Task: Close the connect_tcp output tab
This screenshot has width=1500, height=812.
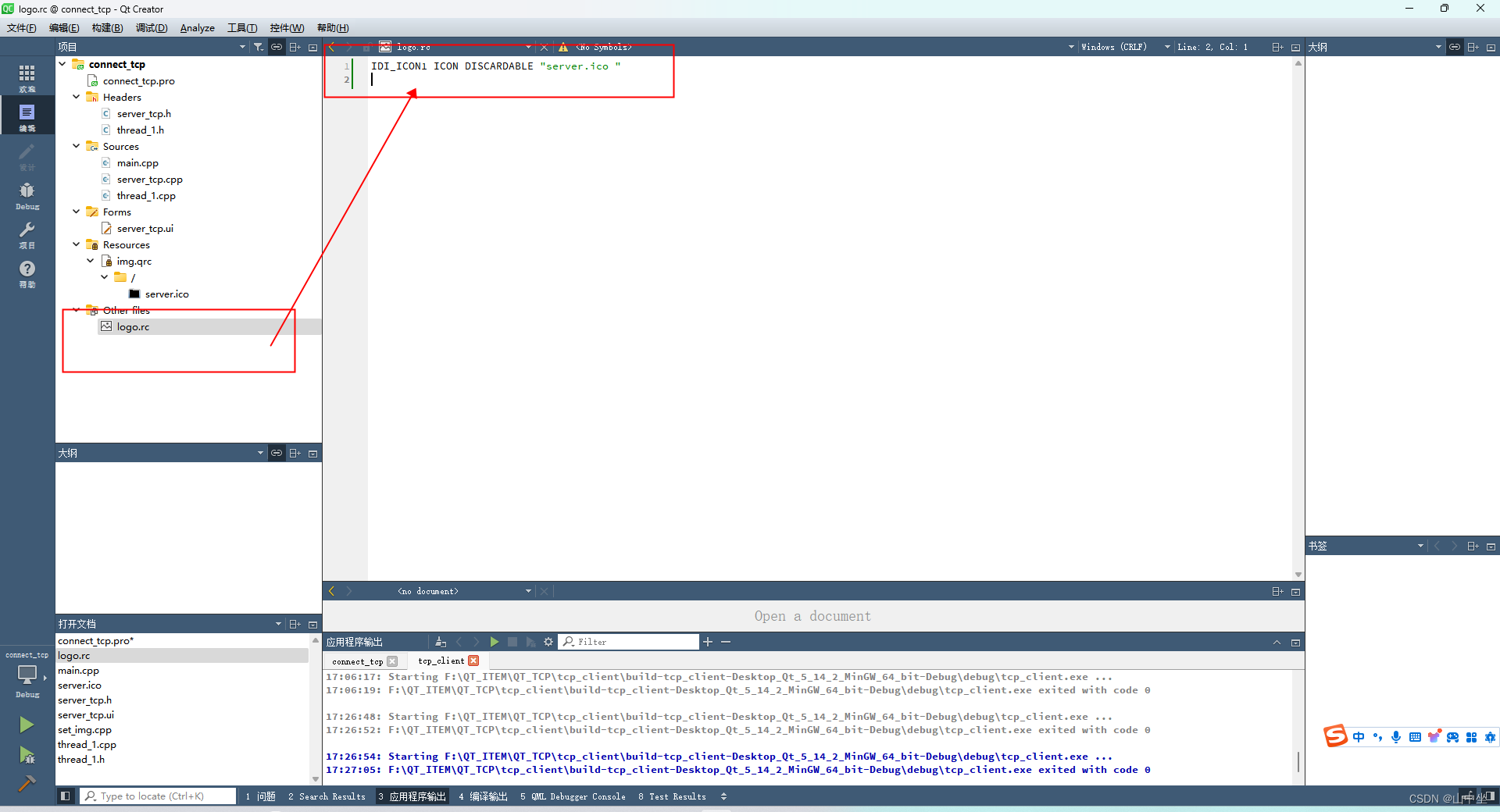Action: point(392,661)
